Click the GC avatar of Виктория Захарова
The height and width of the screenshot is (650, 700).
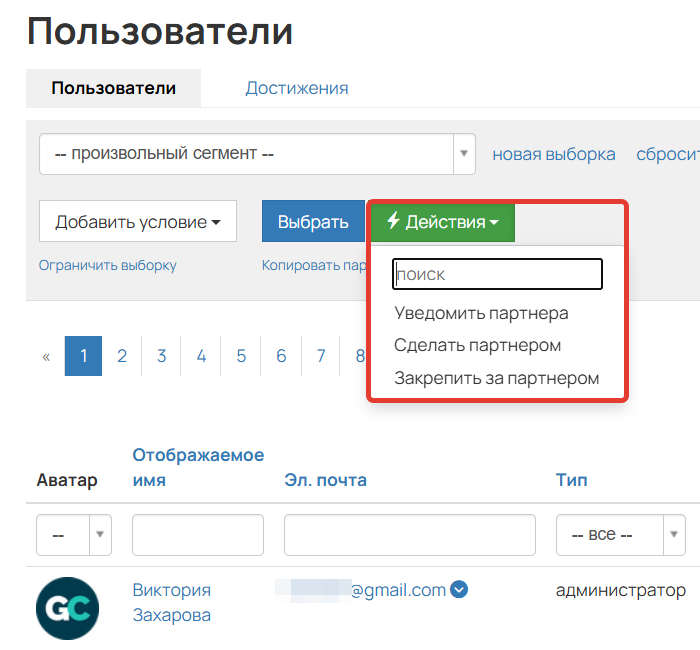point(67,608)
